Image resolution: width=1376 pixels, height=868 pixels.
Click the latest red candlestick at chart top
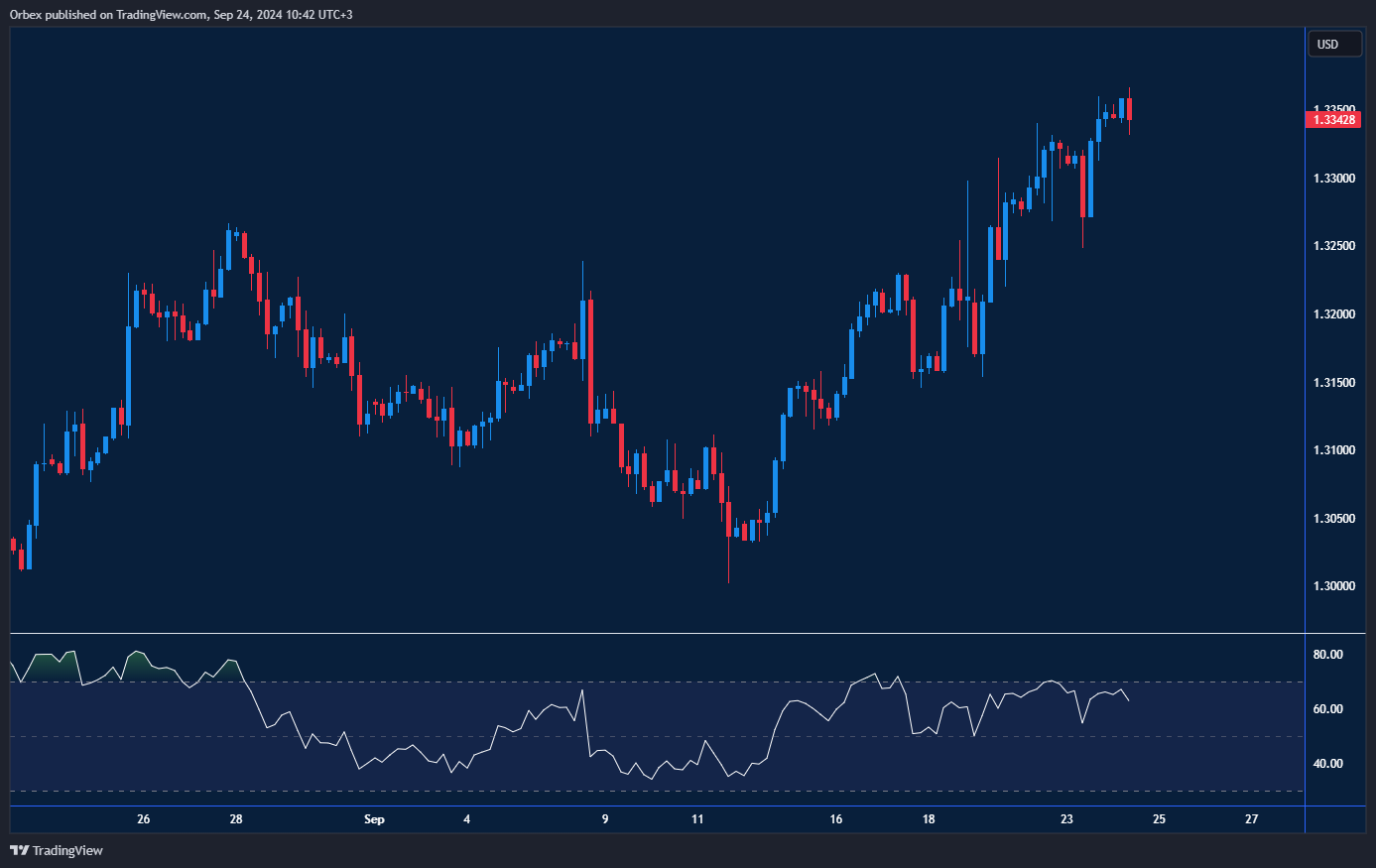pos(1129,109)
